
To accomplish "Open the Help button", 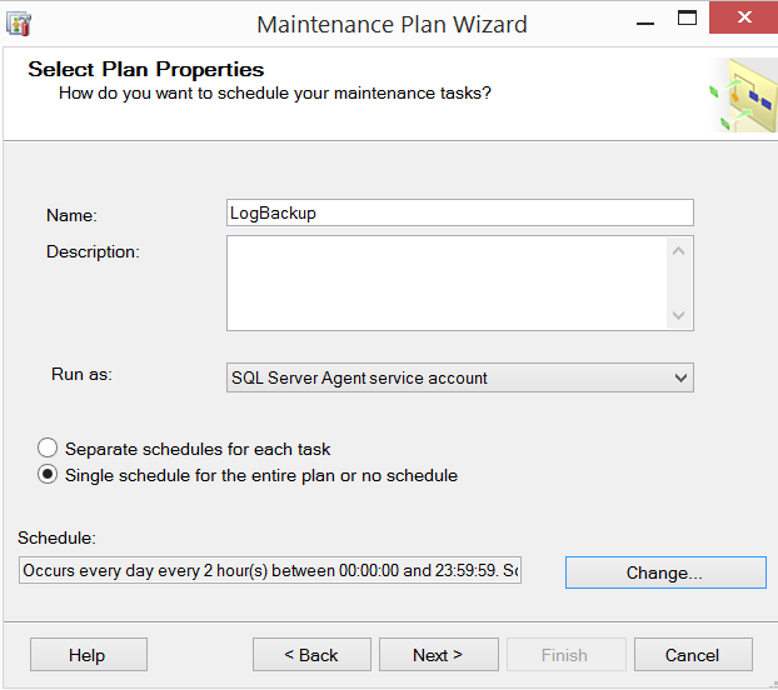I will (x=88, y=655).
